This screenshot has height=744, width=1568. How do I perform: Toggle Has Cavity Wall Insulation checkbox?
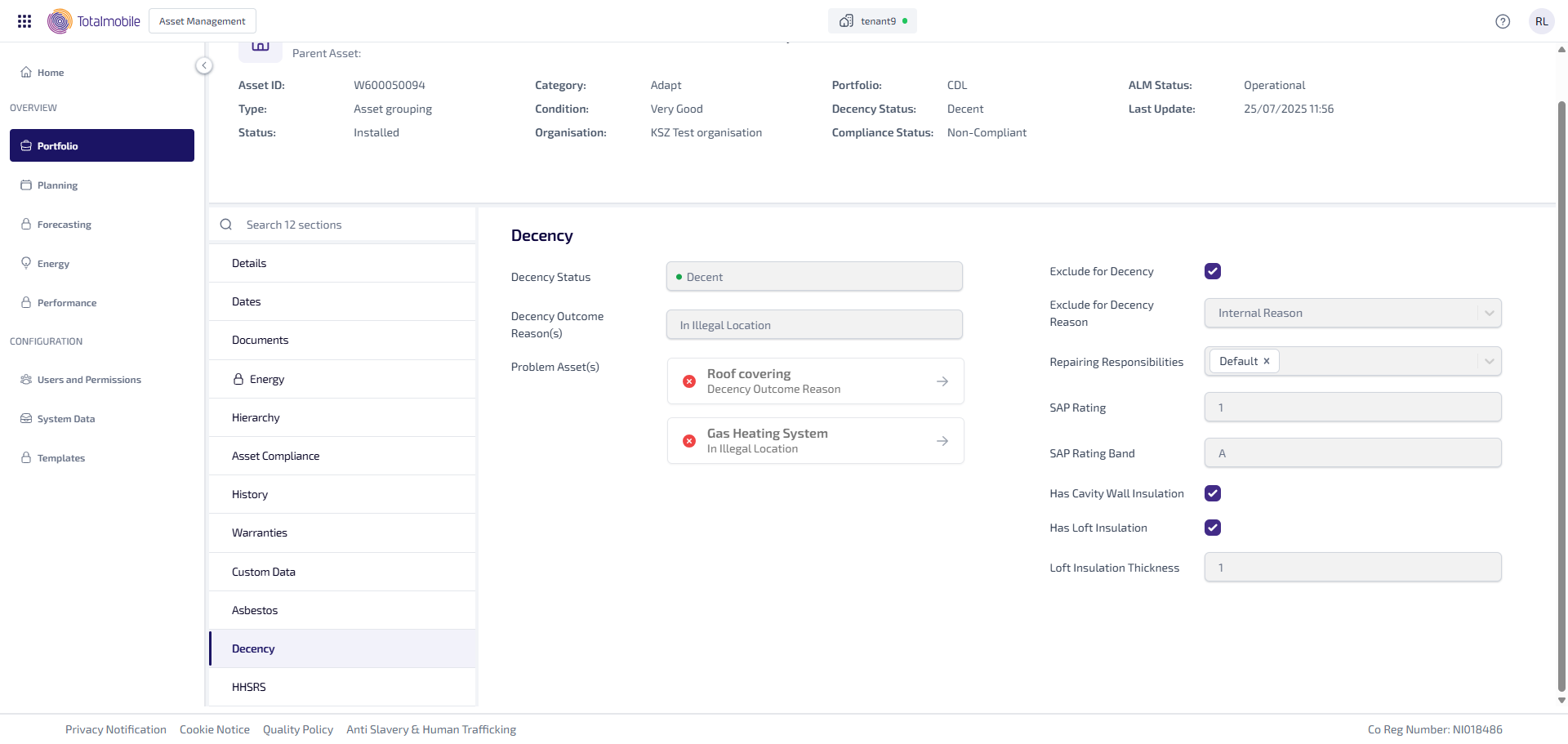click(1212, 493)
